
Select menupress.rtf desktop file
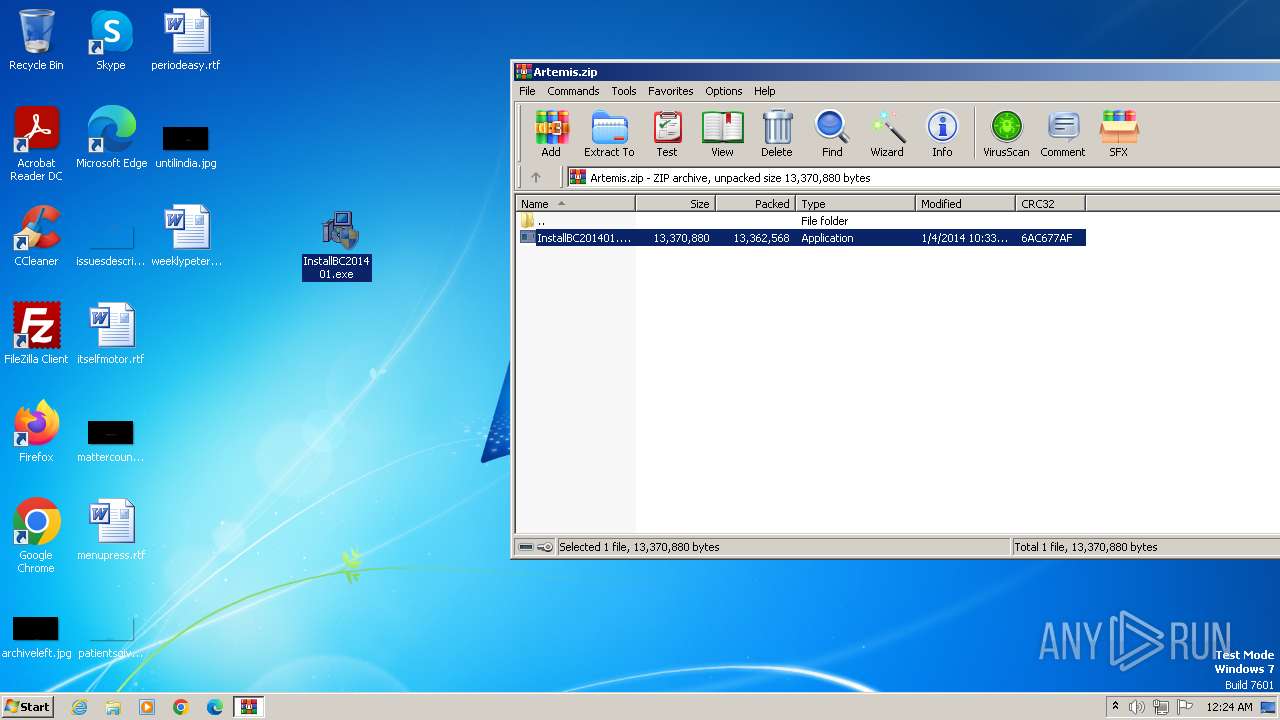pyautogui.click(x=111, y=530)
